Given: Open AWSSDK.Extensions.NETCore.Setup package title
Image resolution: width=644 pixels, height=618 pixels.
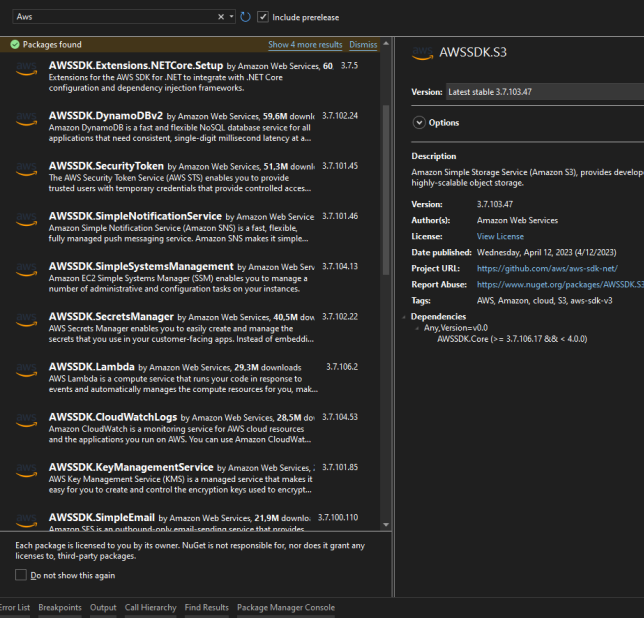Looking at the screenshot, I should [x=136, y=65].
